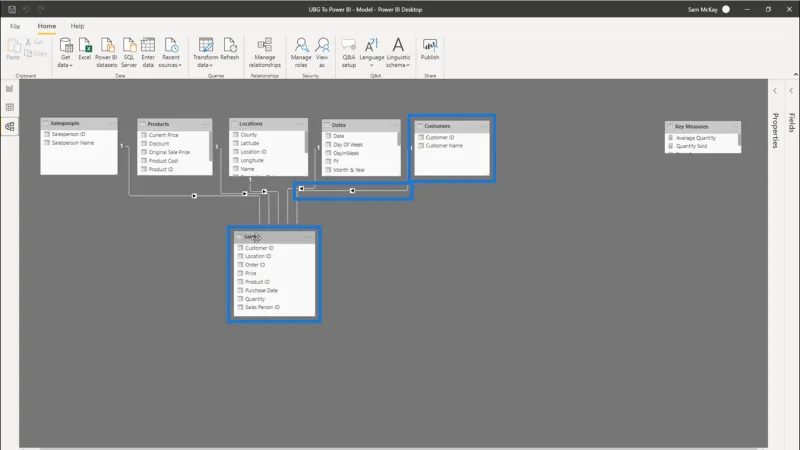Open Power BI datasets

coord(106,53)
